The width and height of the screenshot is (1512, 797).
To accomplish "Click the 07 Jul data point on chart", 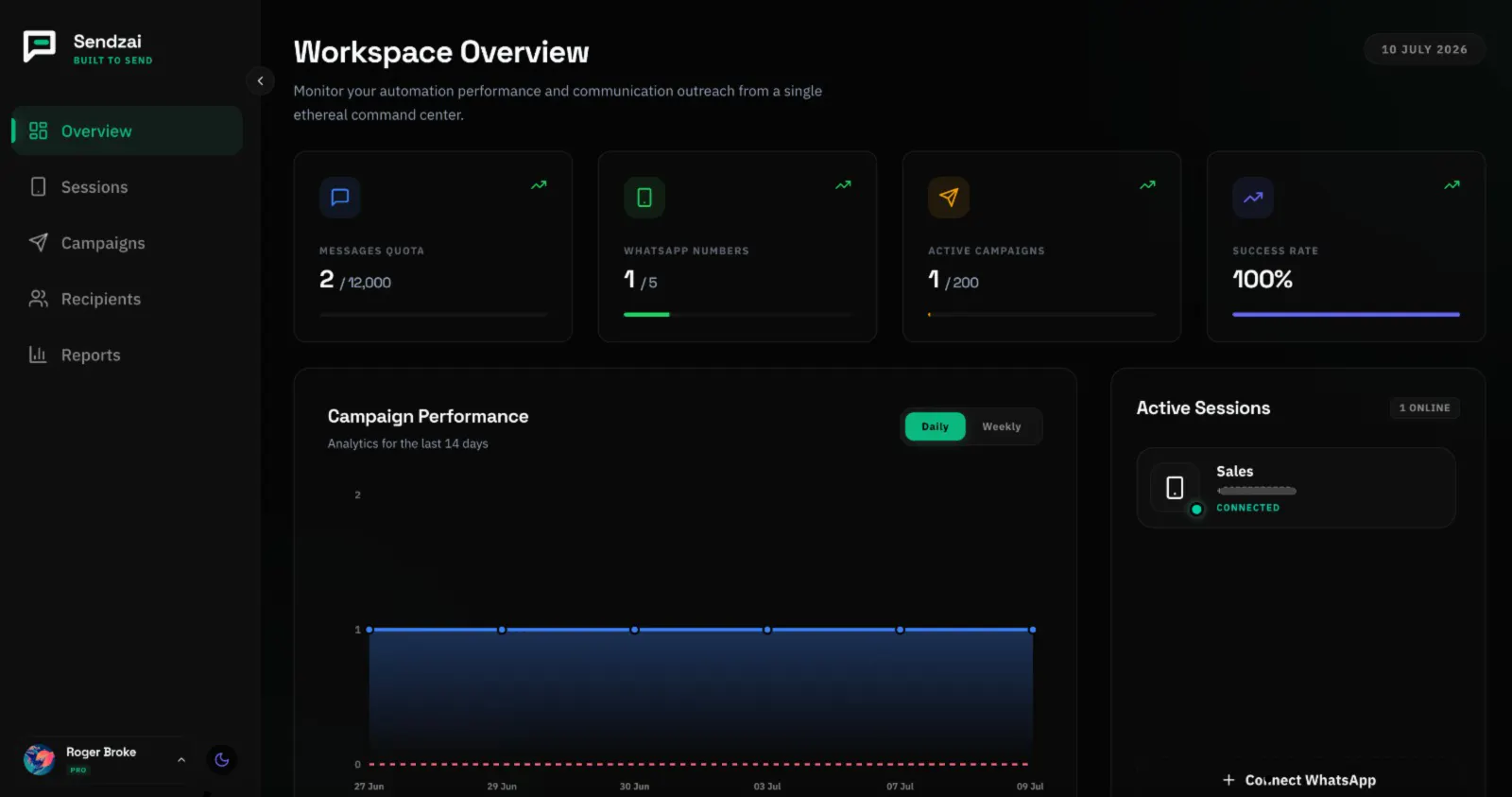I will (901, 630).
